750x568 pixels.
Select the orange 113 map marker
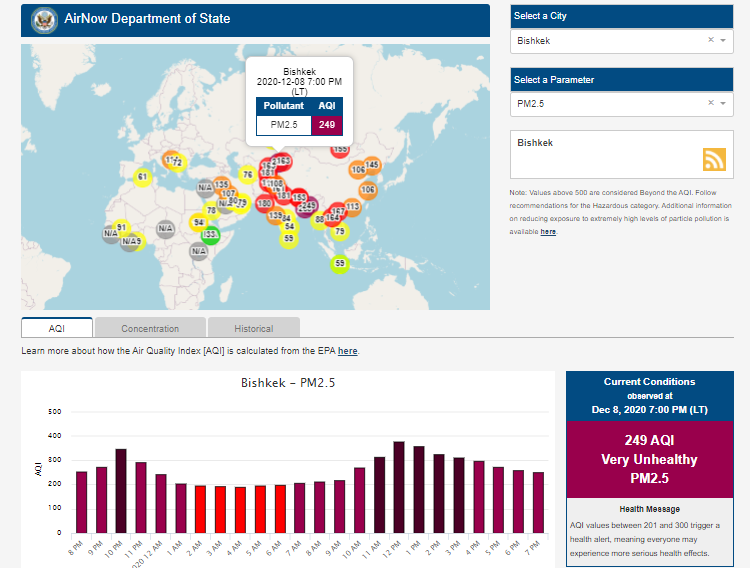click(352, 207)
